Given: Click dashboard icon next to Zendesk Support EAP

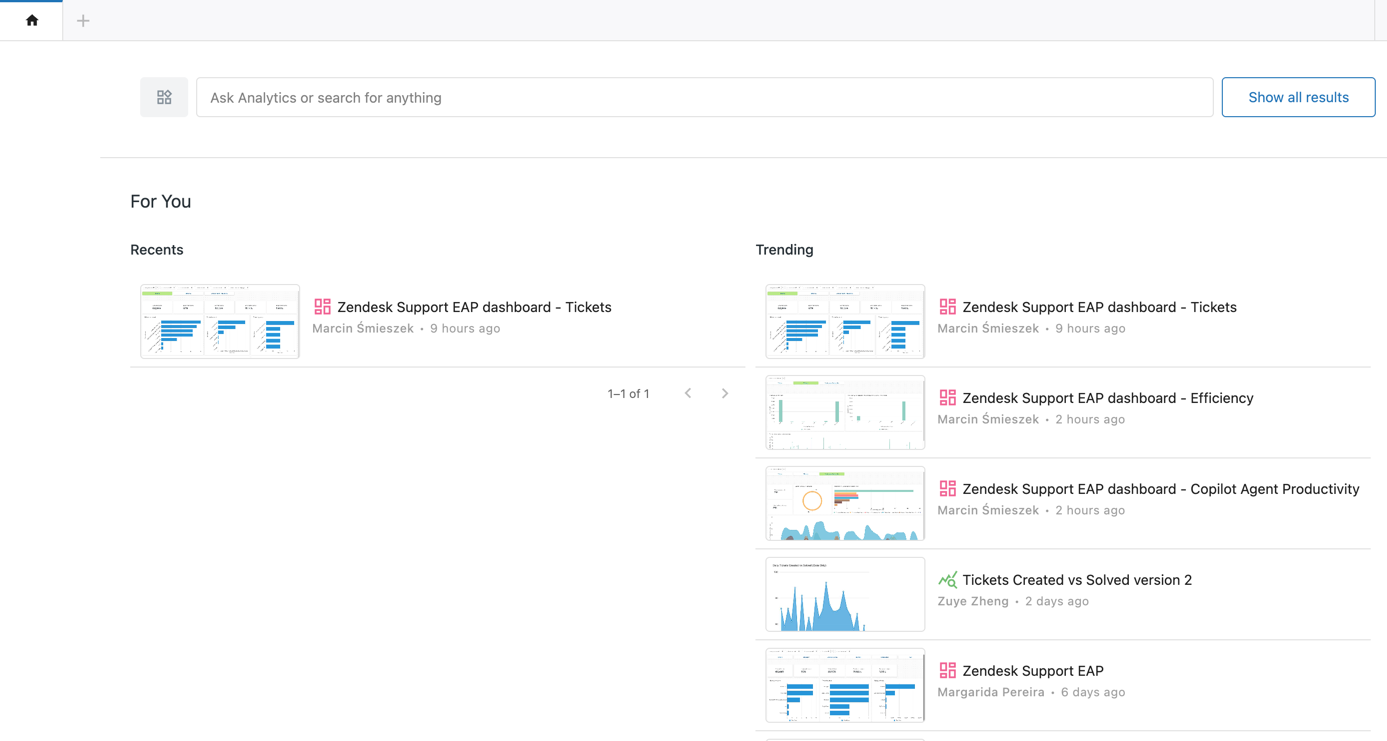Looking at the screenshot, I should (947, 671).
